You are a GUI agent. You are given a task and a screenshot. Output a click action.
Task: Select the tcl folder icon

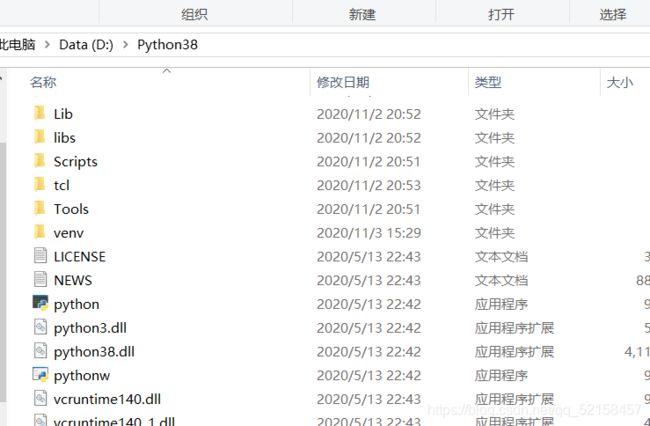click(40, 184)
